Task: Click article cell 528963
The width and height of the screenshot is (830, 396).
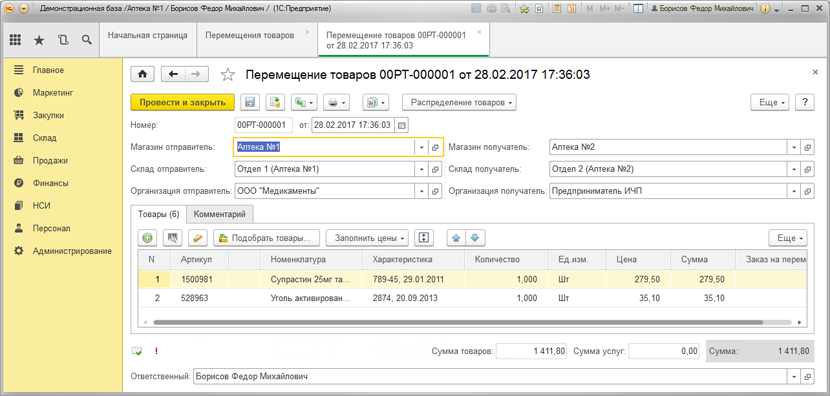Action: pos(199,298)
